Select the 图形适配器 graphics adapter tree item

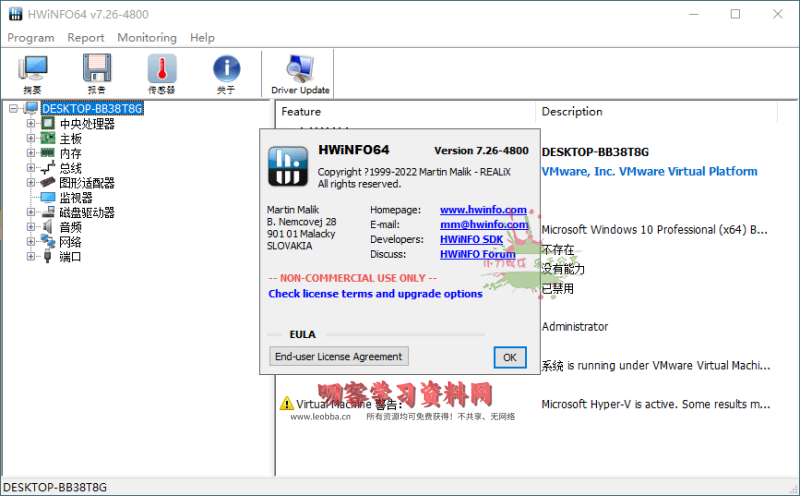[x=87, y=183]
